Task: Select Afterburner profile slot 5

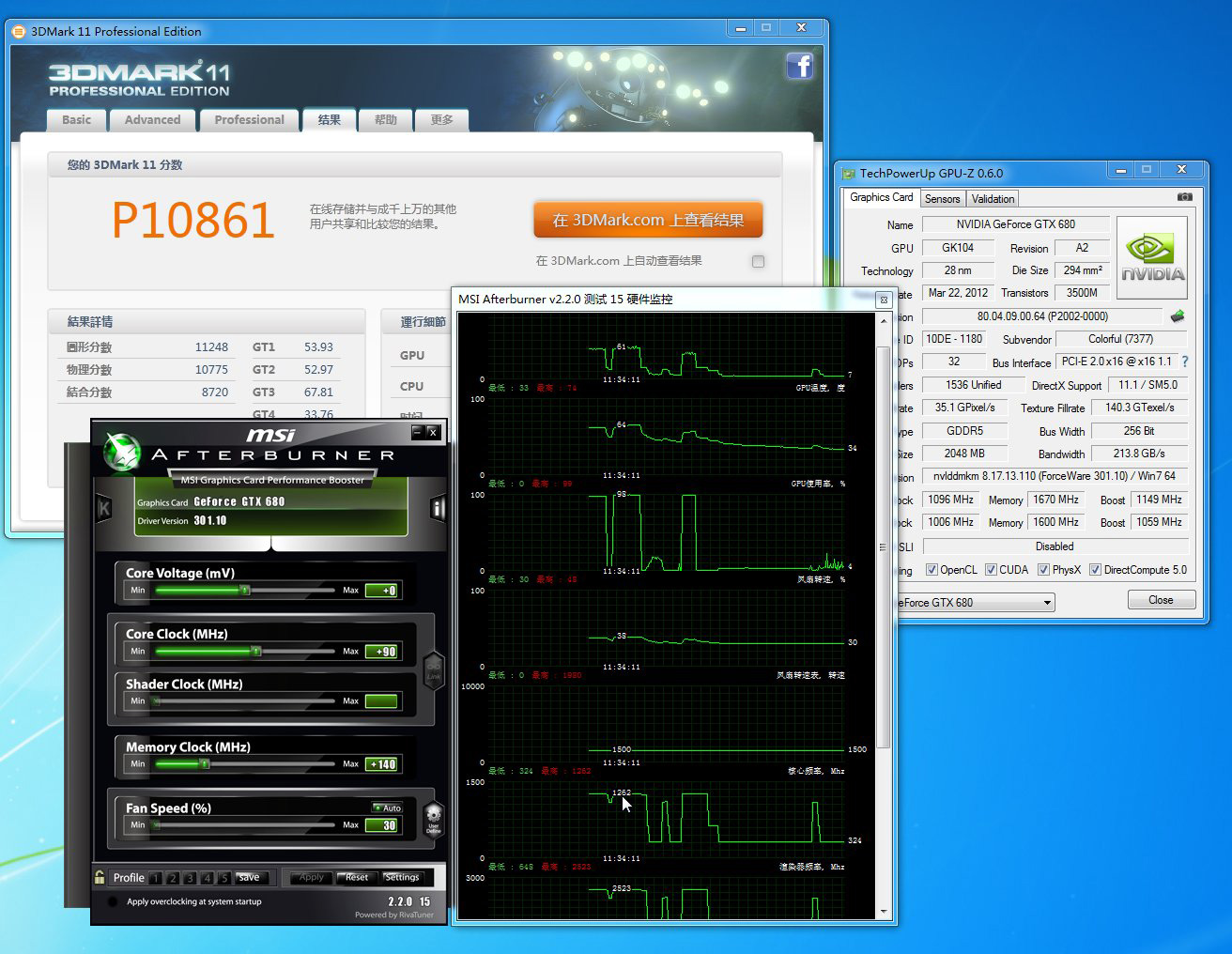Action: [223, 878]
